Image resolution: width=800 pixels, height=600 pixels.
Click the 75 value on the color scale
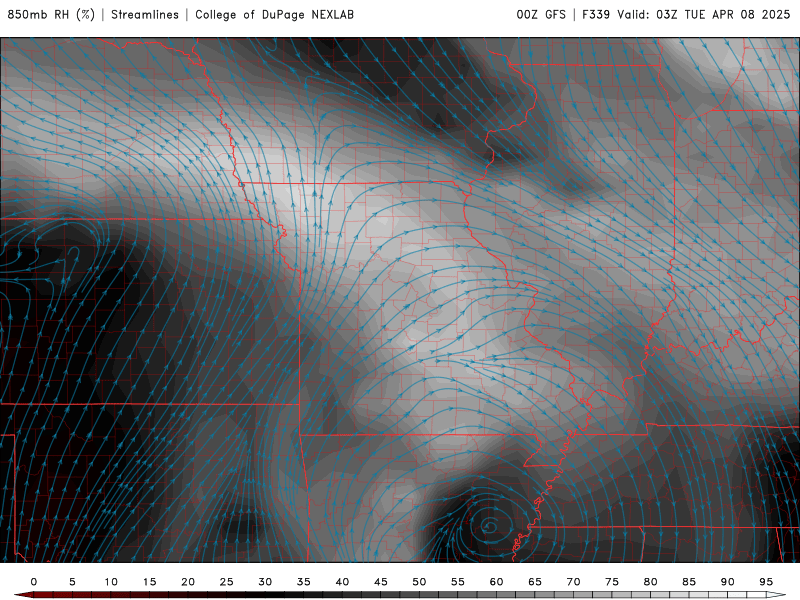pyautogui.click(x=612, y=582)
